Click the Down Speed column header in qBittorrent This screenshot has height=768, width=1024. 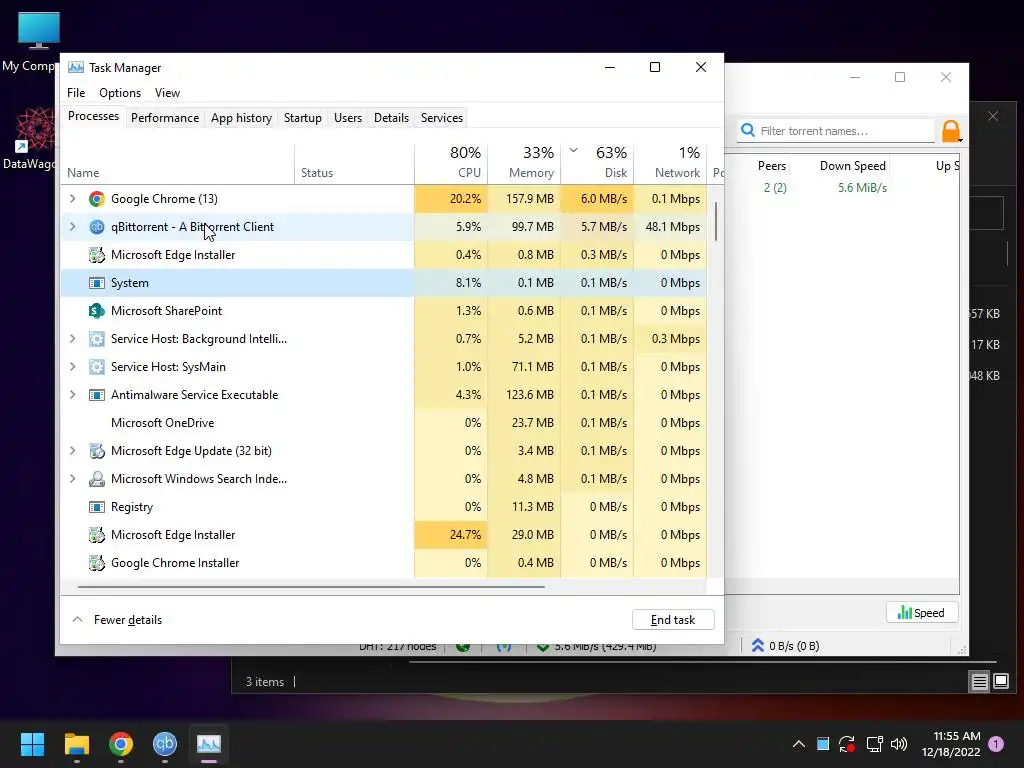tap(852, 166)
